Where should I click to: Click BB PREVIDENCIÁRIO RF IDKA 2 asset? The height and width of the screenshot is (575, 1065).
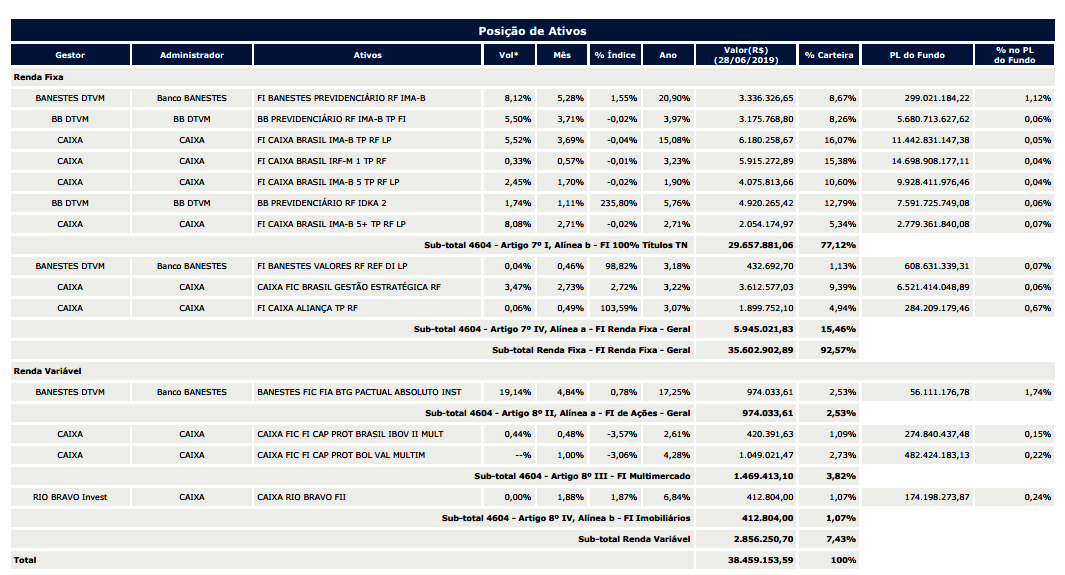point(331,203)
